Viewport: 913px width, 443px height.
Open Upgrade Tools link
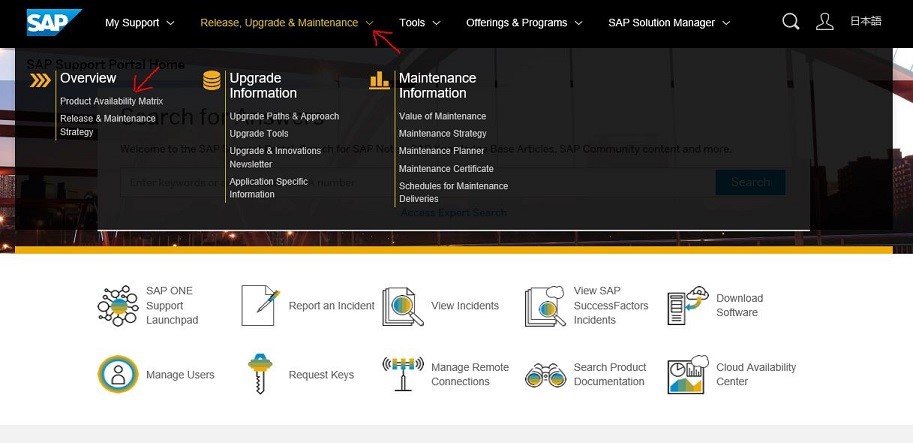259,133
